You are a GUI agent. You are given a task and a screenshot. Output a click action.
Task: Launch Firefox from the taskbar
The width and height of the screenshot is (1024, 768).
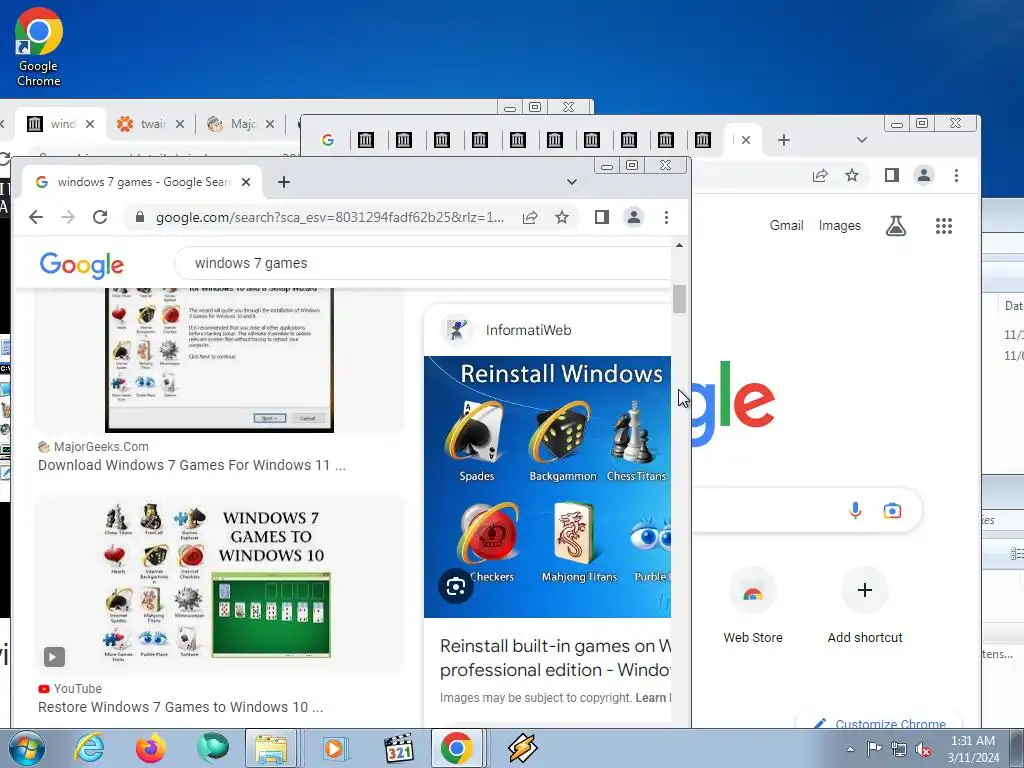151,748
